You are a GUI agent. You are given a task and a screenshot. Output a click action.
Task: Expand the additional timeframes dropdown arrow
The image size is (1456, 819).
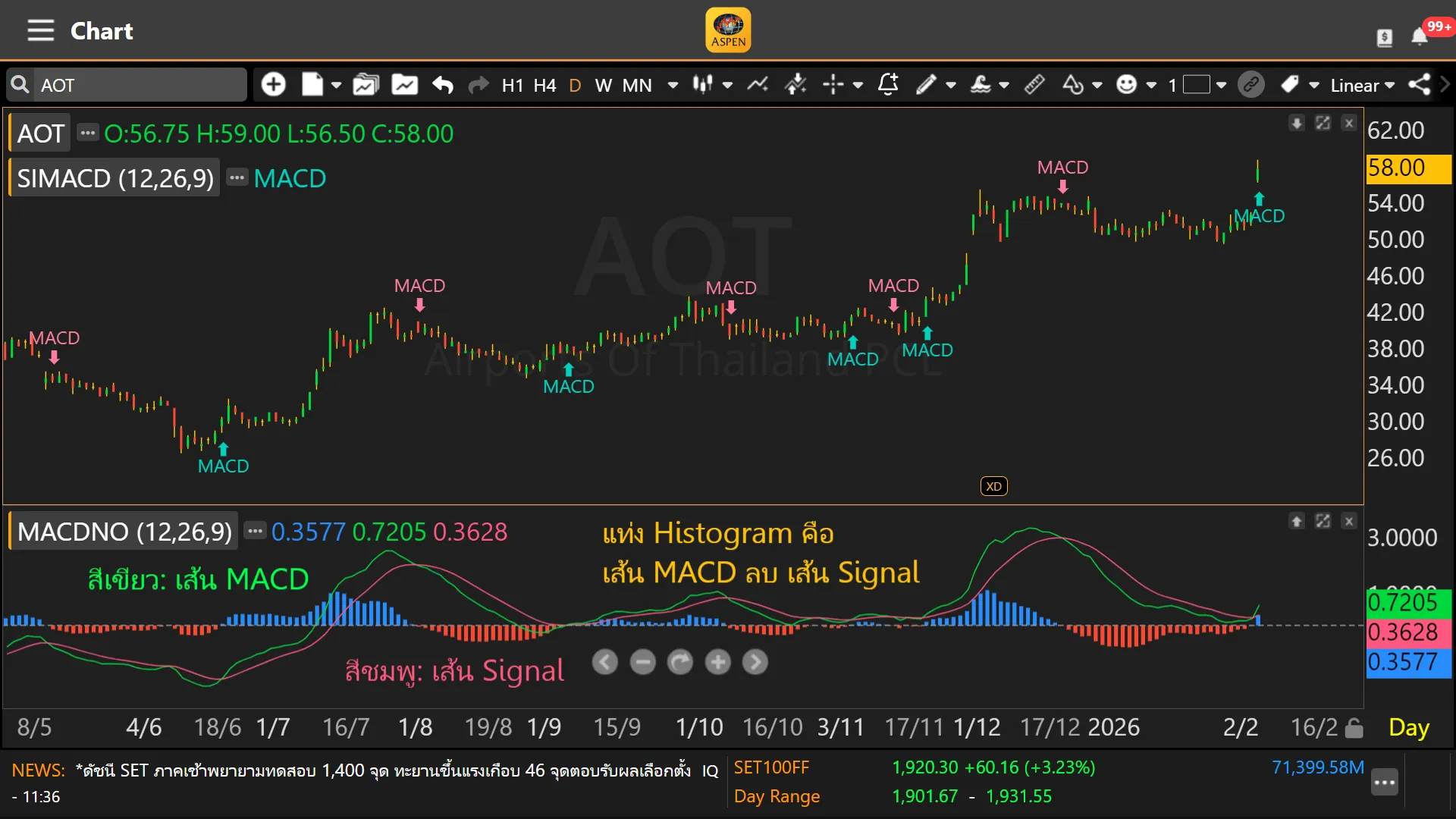(673, 85)
